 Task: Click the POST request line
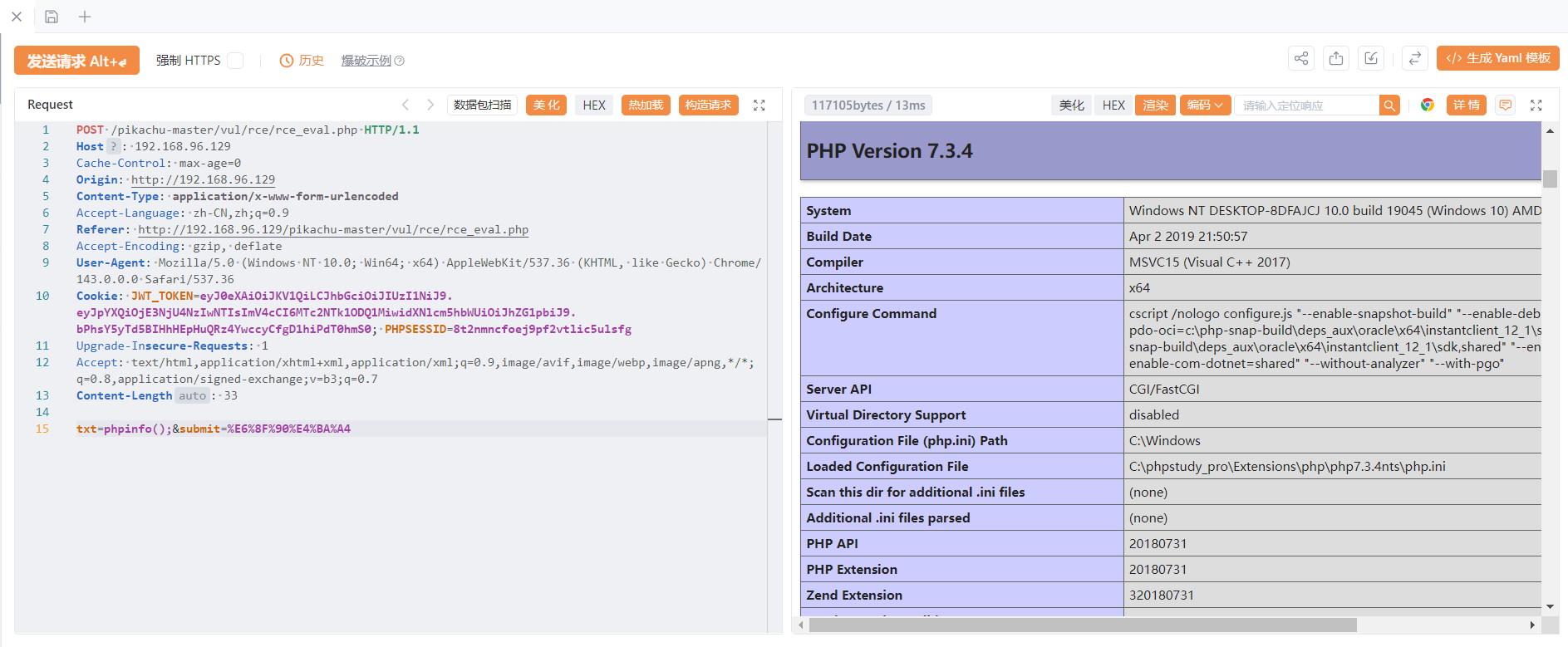[248, 130]
